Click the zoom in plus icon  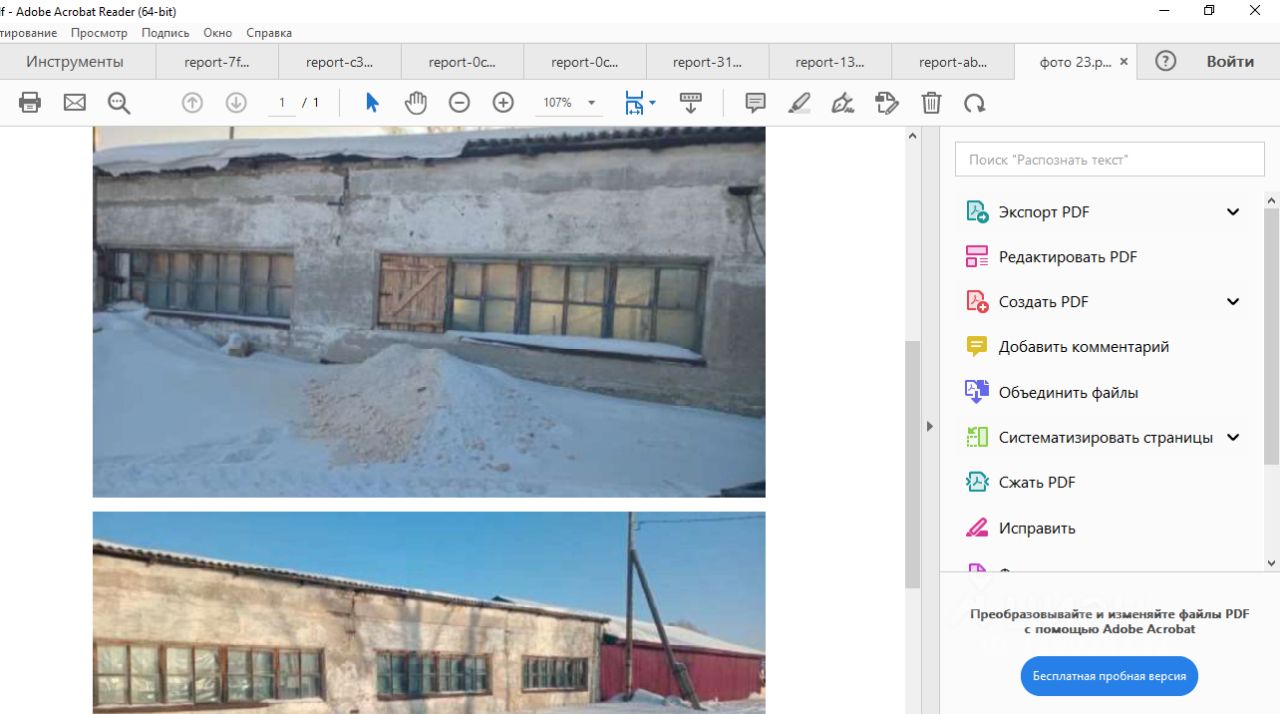503,102
